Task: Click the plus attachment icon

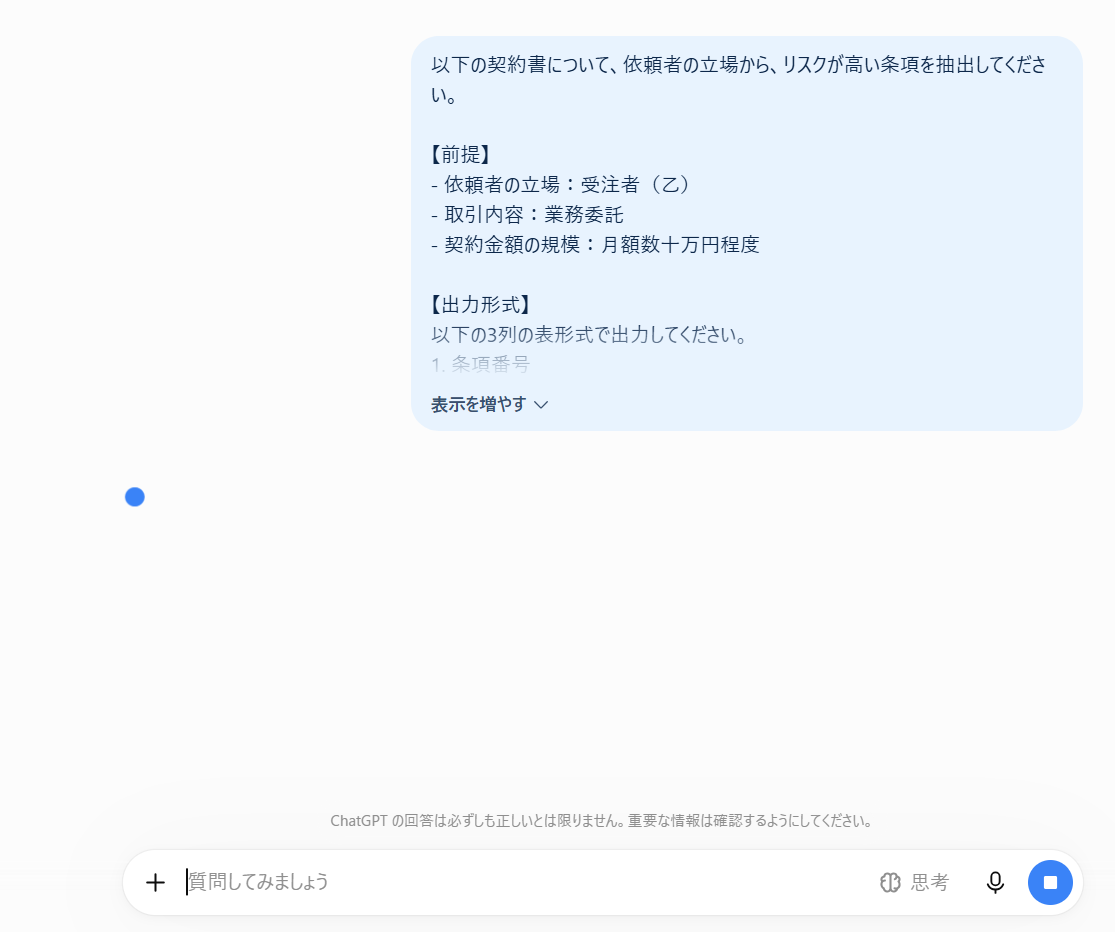Action: point(155,882)
